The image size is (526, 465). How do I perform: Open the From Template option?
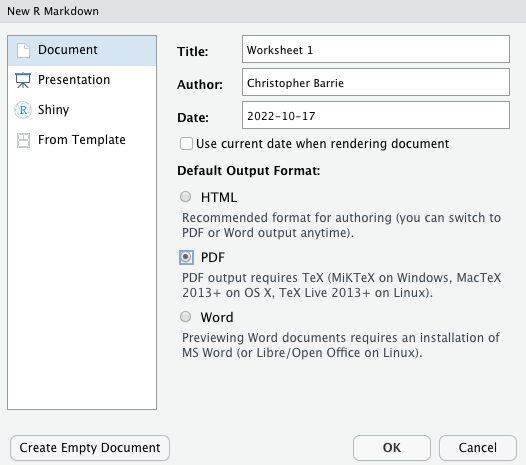(82, 140)
